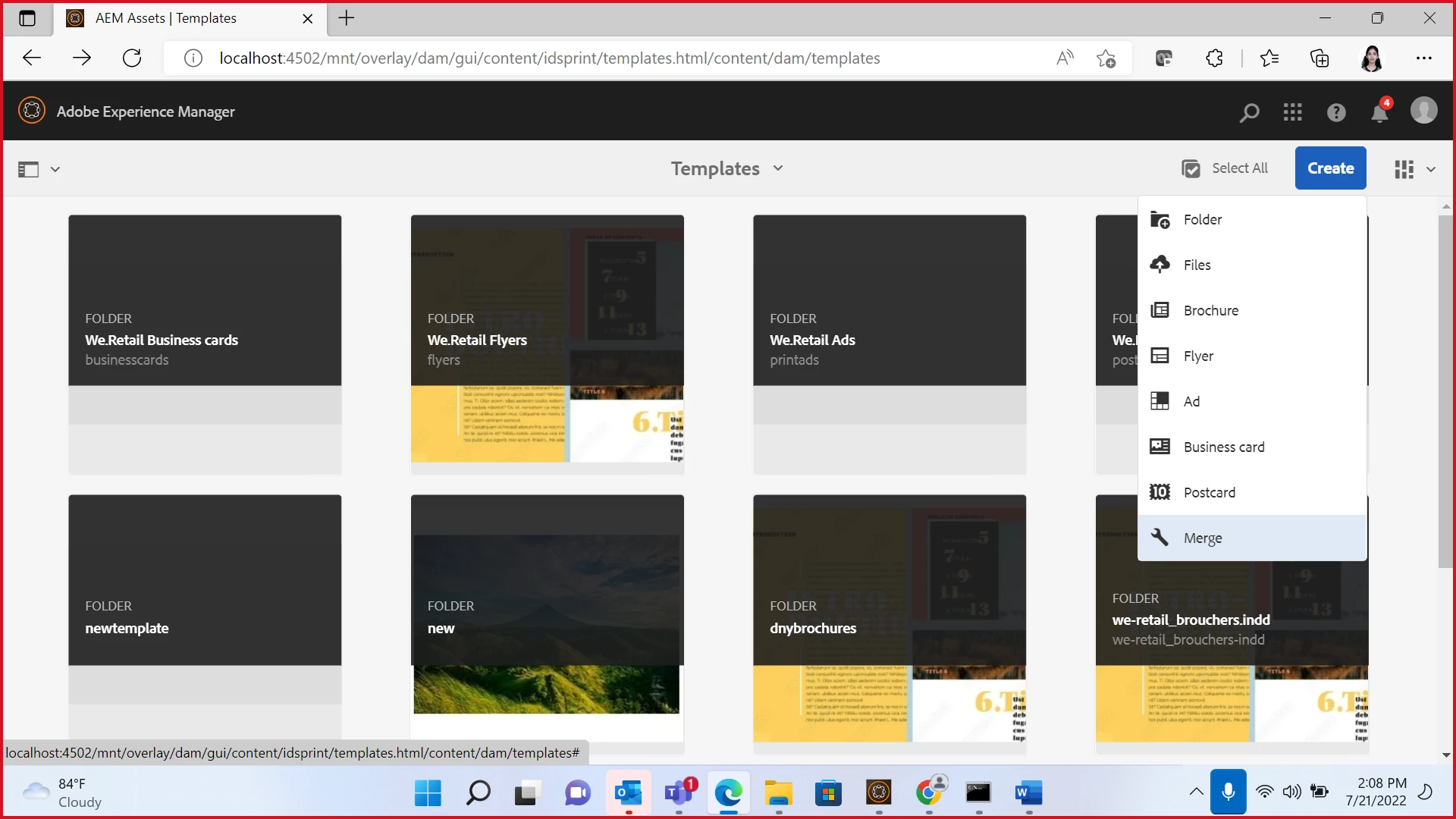Click the vertical page scrollbar thumb
This screenshot has height=819, width=1456.
coord(1445,391)
